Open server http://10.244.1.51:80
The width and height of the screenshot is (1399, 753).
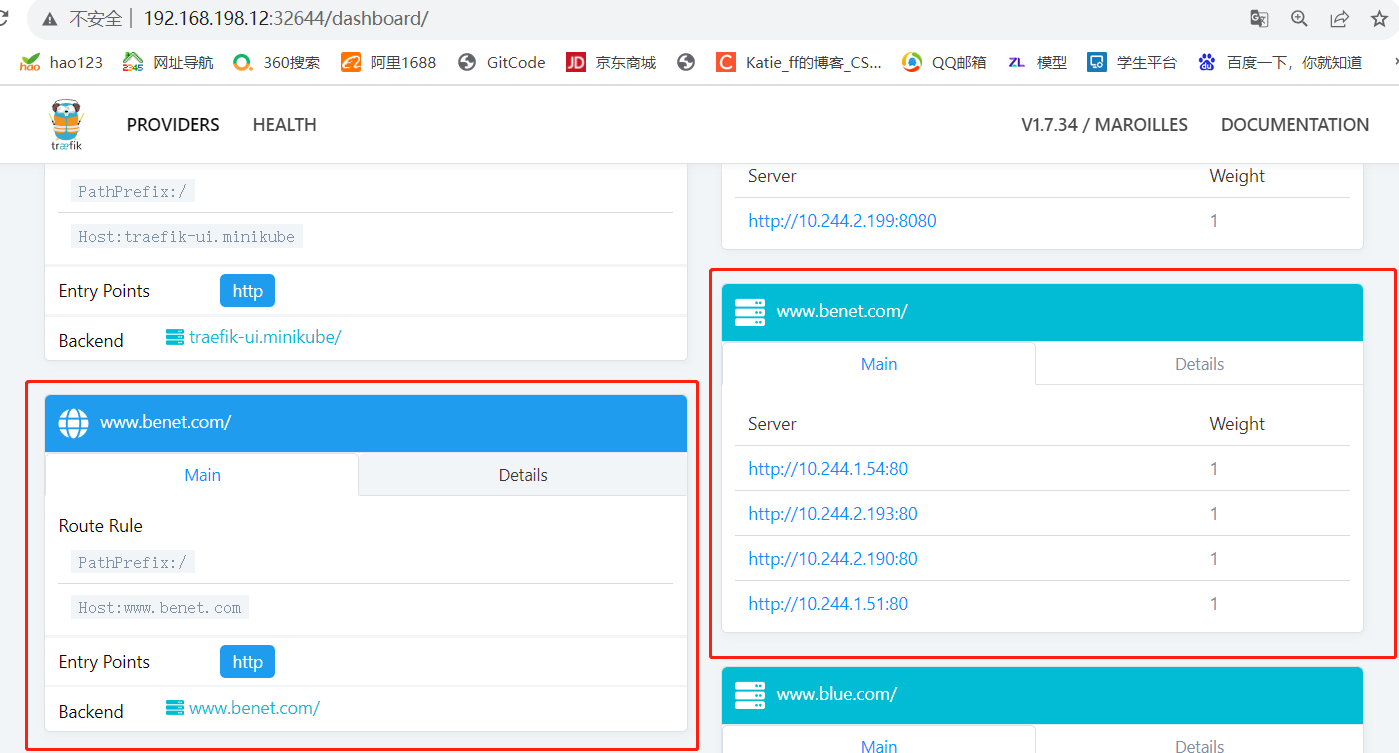pyautogui.click(x=828, y=604)
